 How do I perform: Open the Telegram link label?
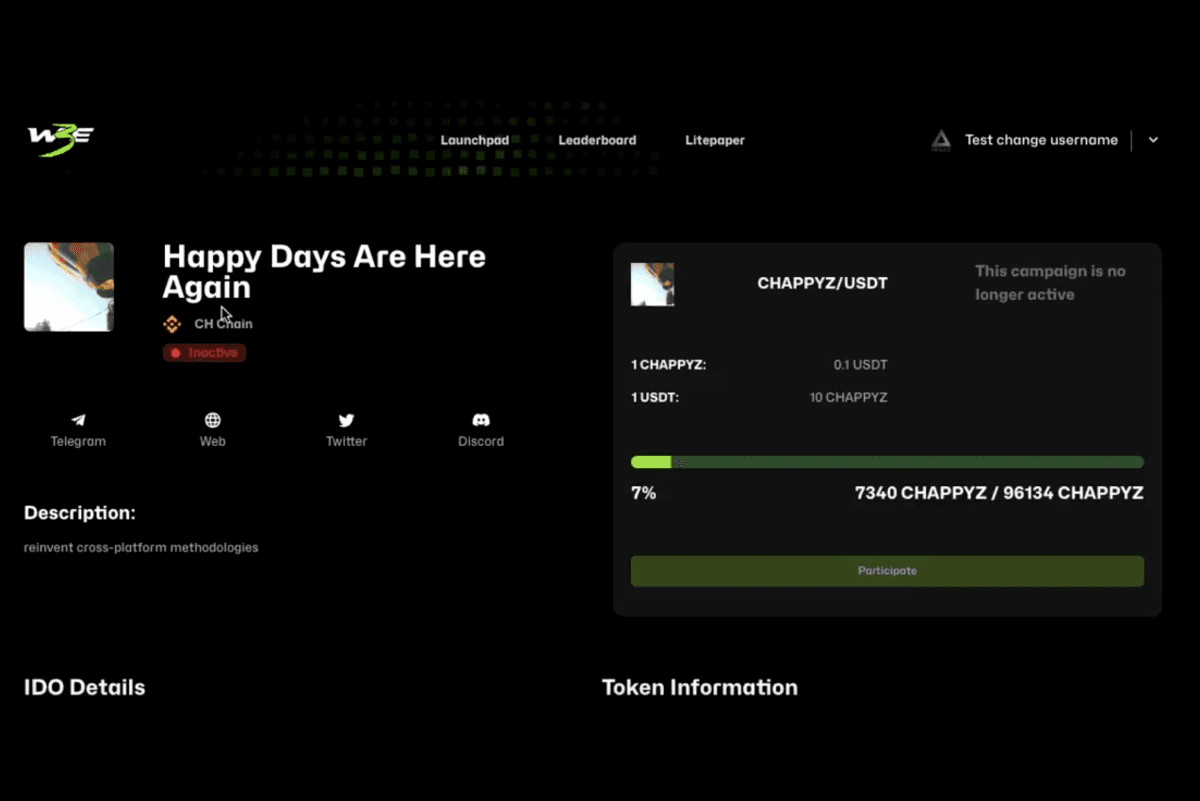[78, 441]
